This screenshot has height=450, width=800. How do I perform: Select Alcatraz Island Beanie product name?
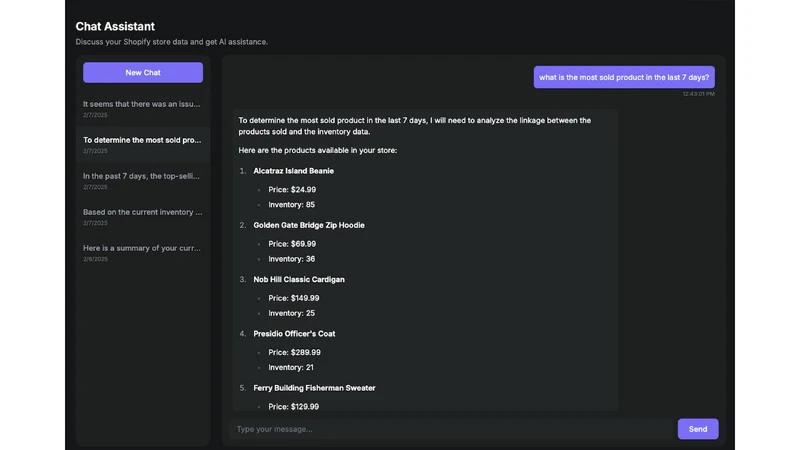(x=293, y=171)
